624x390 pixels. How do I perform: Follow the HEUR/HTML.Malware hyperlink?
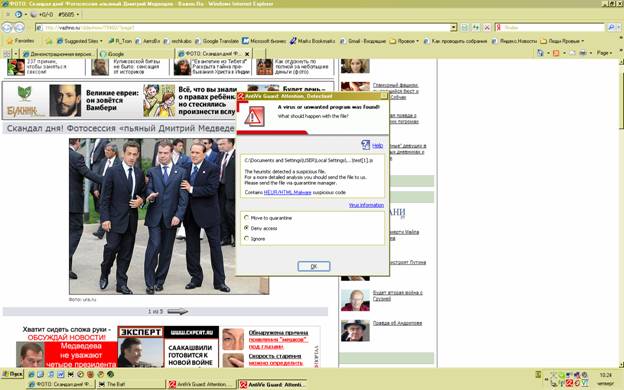click(287, 193)
